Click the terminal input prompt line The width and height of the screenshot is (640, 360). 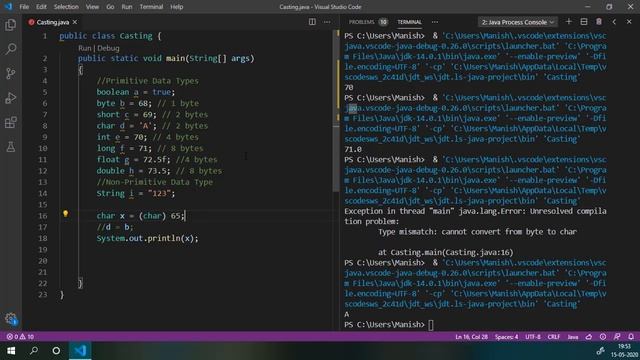[389, 325]
